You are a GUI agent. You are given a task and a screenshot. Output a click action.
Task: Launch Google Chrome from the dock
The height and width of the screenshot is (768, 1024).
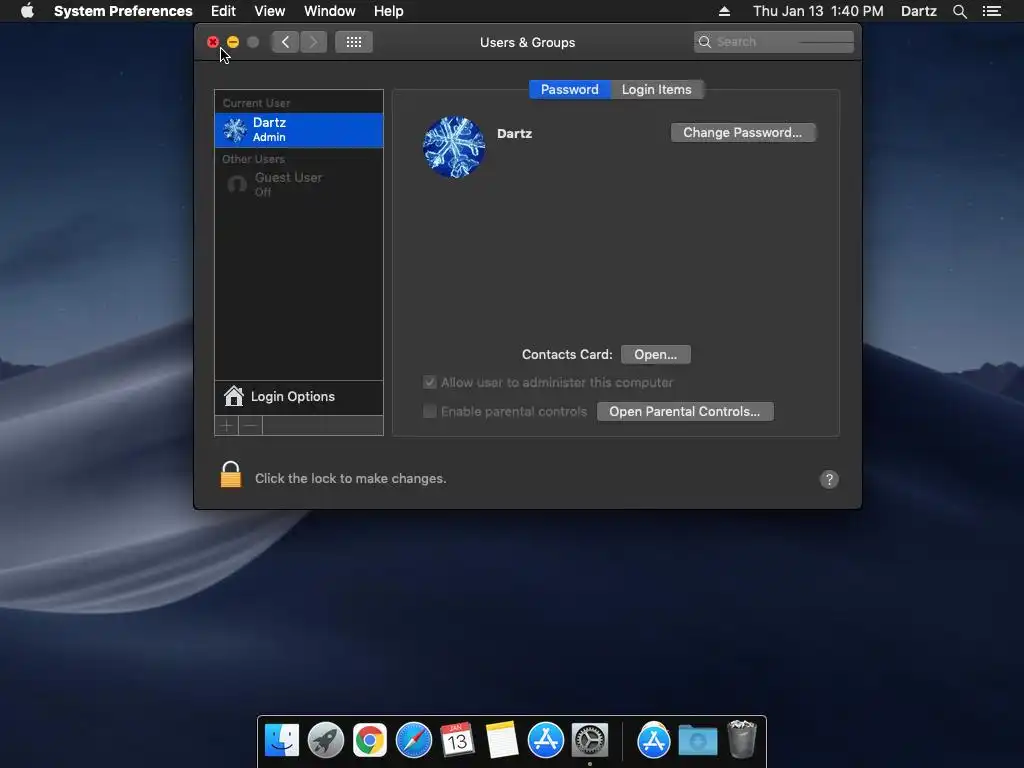[370, 741]
